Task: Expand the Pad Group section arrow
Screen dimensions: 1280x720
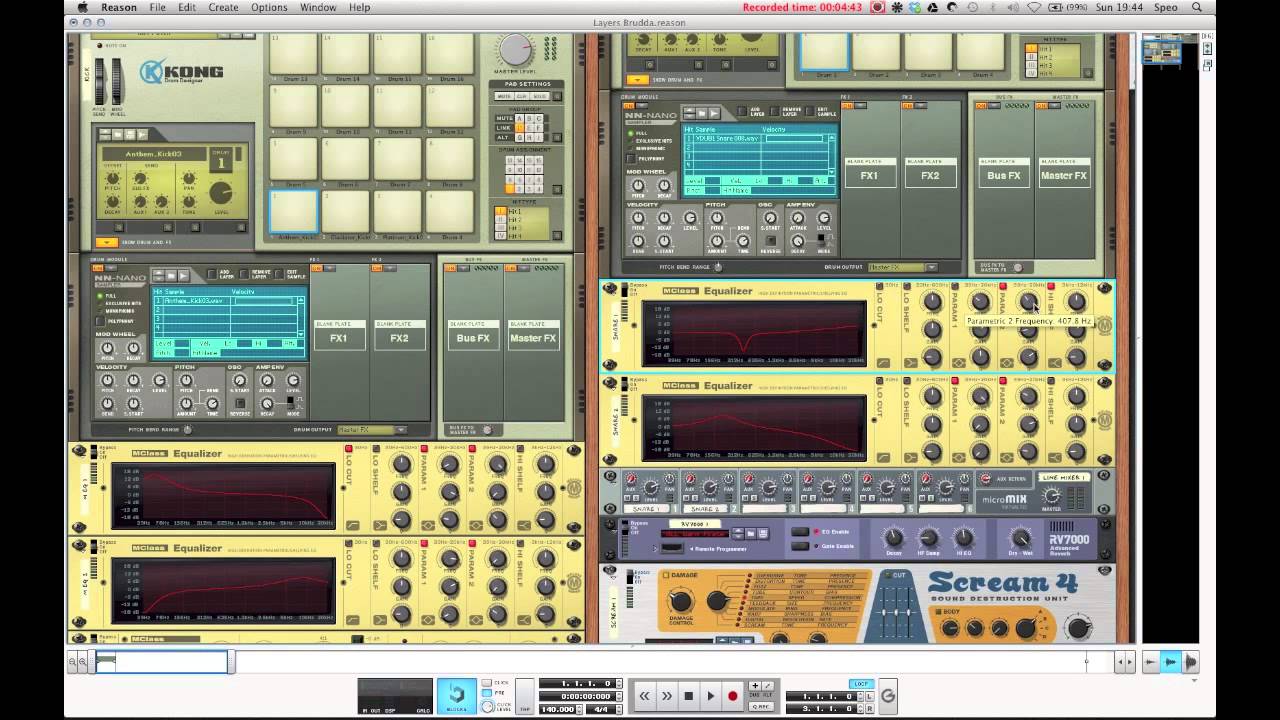Action: pos(557,136)
